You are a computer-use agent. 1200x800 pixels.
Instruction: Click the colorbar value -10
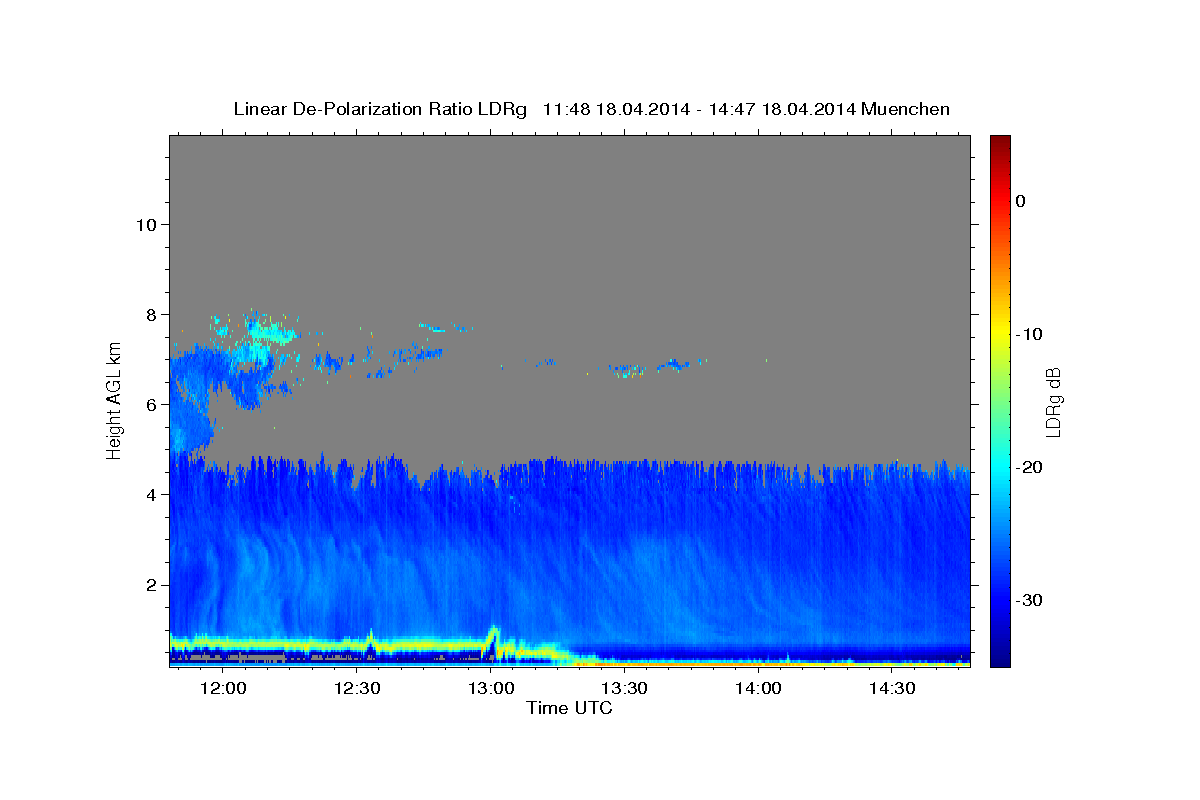[1029, 334]
